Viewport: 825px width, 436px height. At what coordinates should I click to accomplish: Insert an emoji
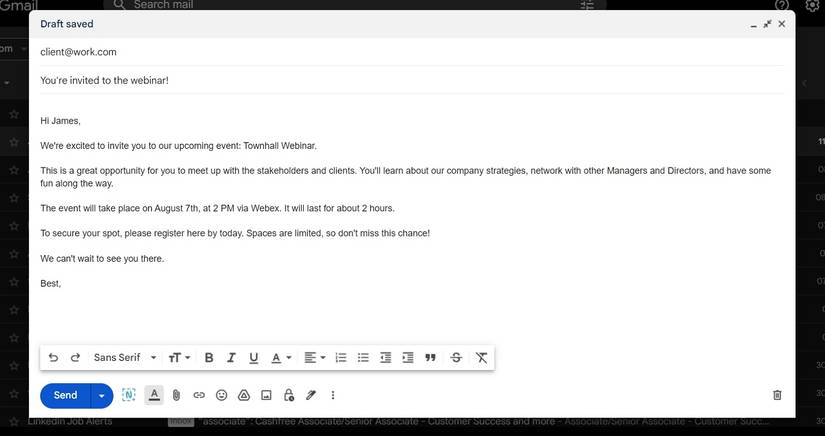(x=222, y=395)
